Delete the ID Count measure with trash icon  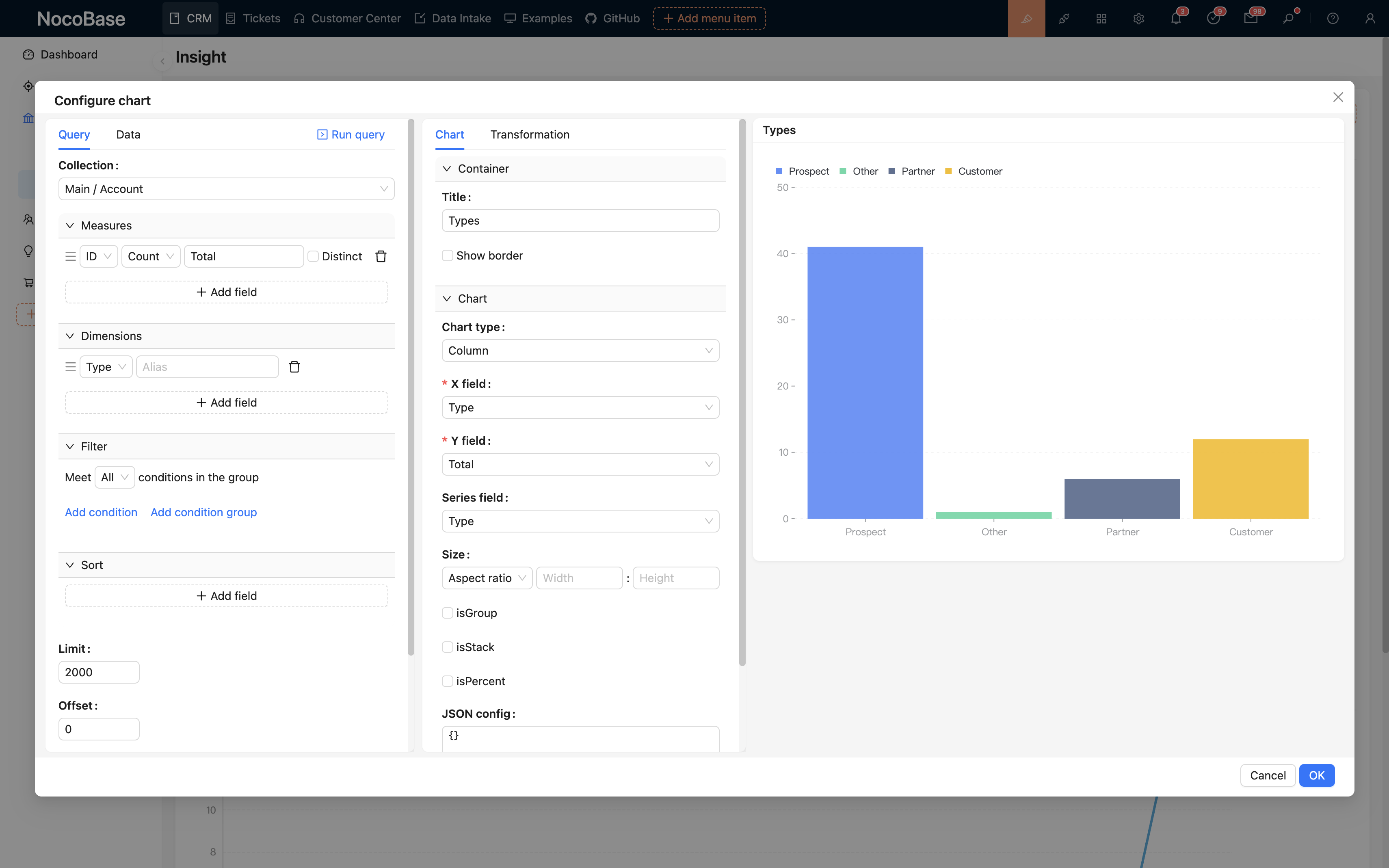coord(381,256)
